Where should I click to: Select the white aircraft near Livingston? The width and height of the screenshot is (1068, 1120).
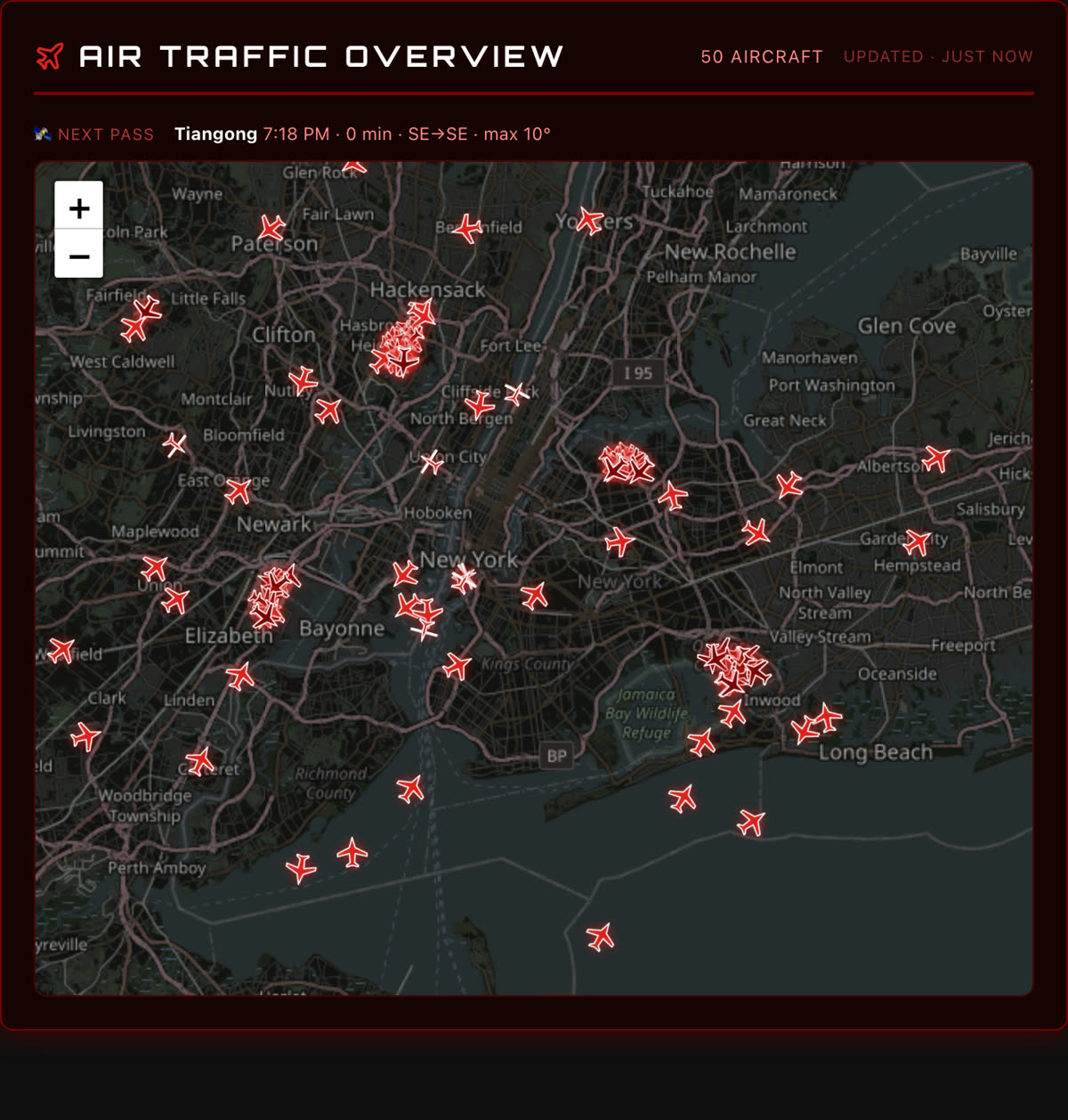pos(175,443)
